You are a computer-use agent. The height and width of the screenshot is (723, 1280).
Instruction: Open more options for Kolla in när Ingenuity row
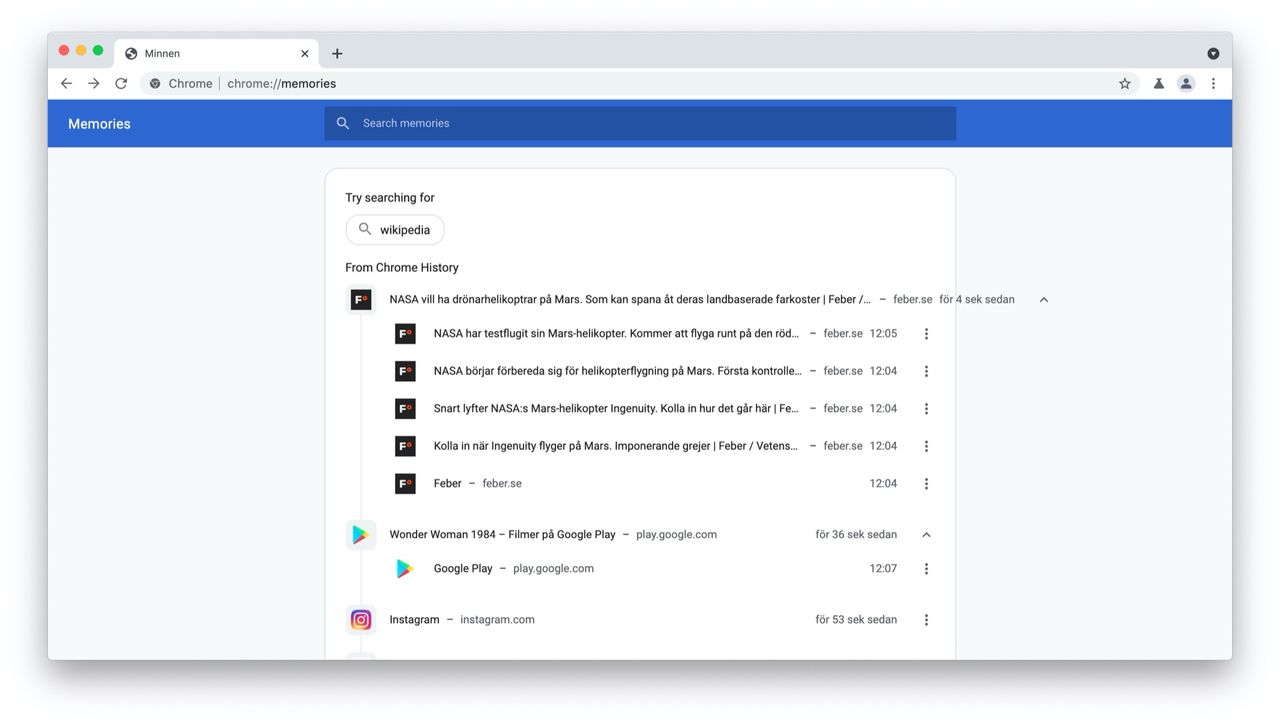click(927, 446)
